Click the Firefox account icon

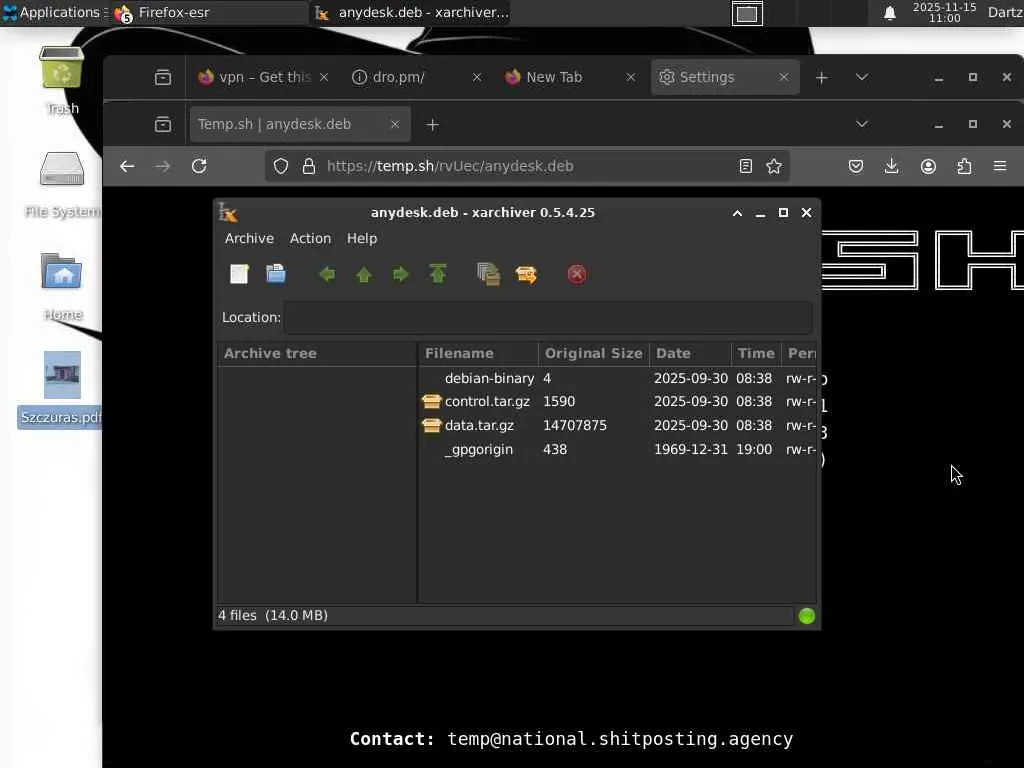[x=928, y=167]
